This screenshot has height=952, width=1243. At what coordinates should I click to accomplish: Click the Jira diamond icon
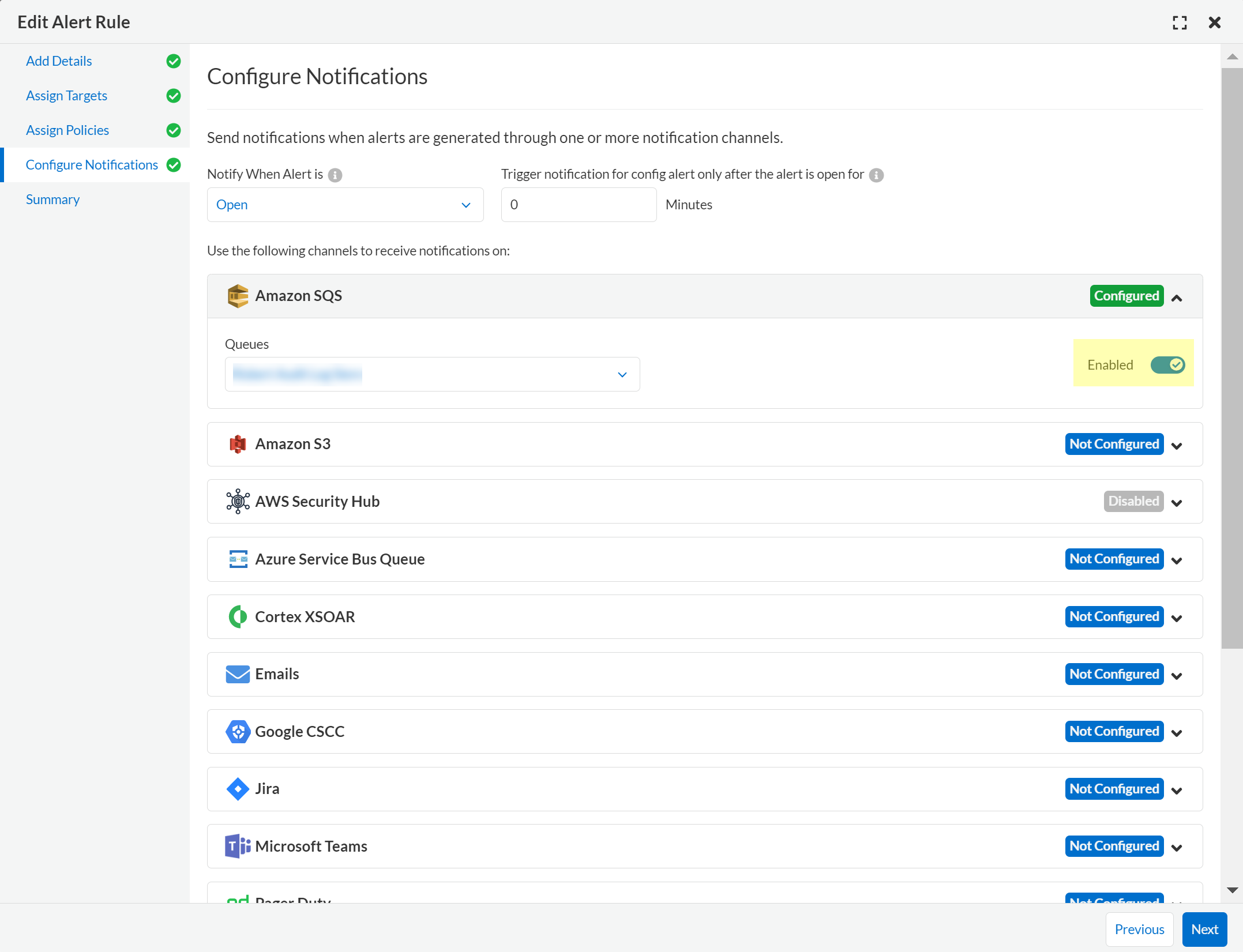[x=238, y=789]
